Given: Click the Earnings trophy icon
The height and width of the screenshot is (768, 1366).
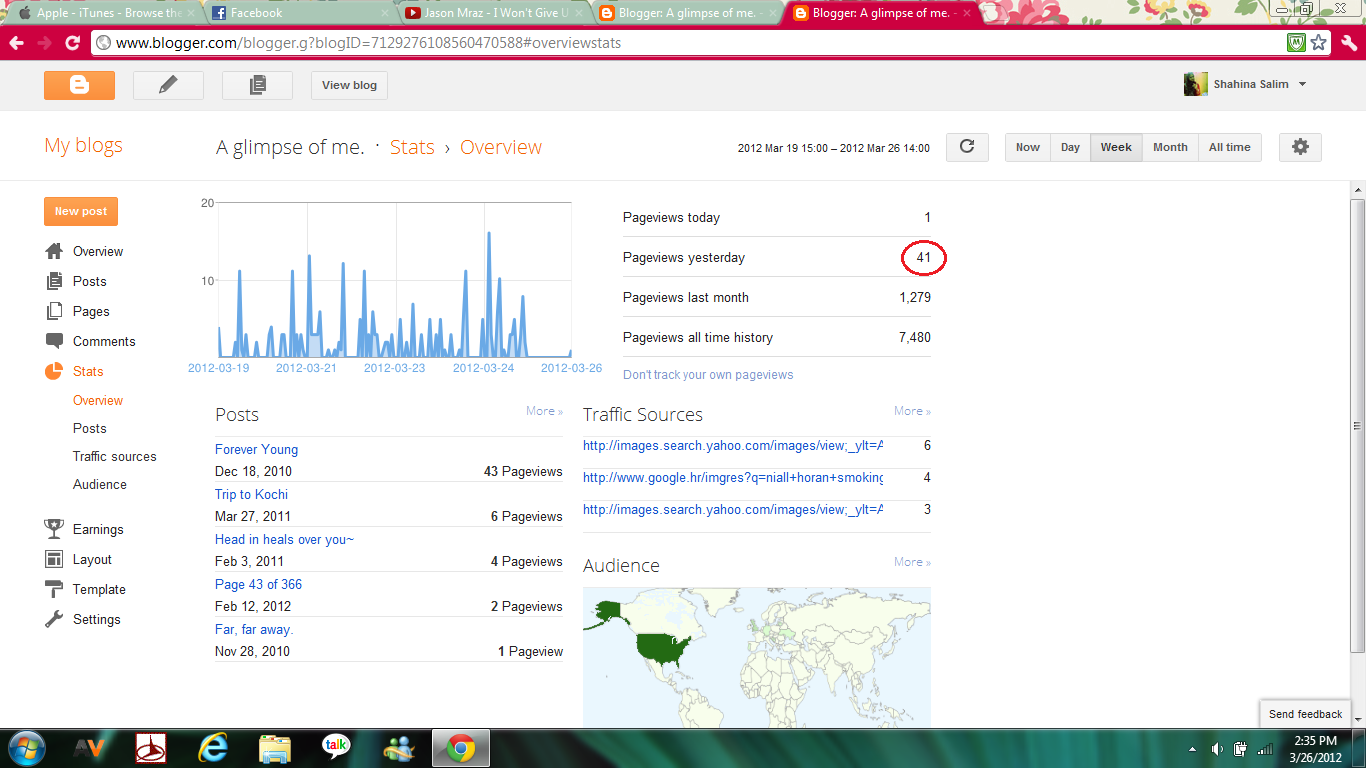Looking at the screenshot, I should tap(54, 529).
